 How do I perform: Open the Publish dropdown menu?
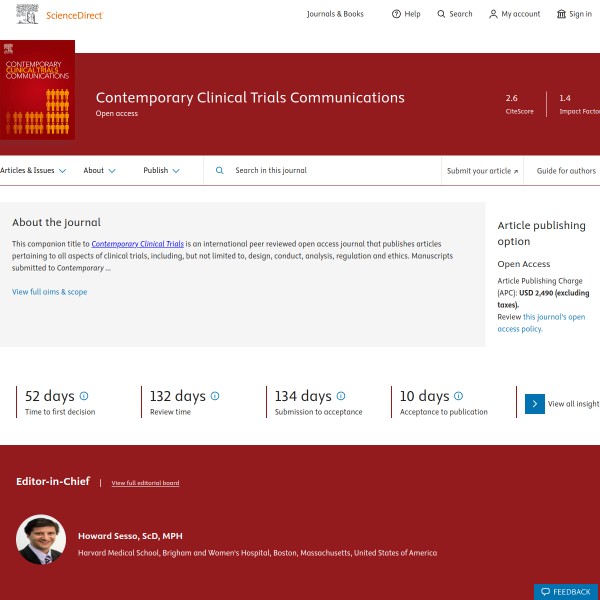click(161, 171)
